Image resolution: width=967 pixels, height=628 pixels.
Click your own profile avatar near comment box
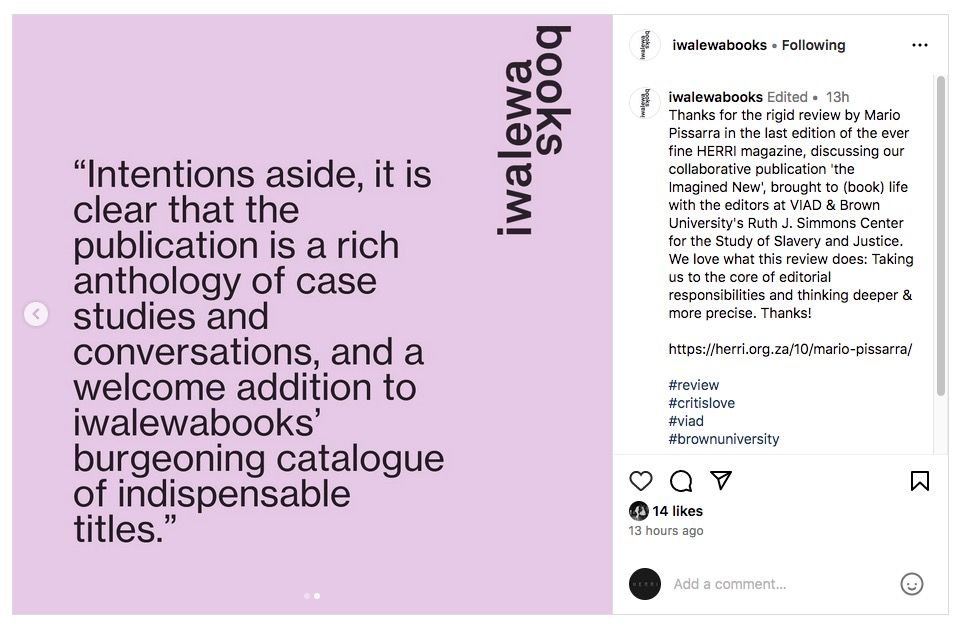point(645,584)
